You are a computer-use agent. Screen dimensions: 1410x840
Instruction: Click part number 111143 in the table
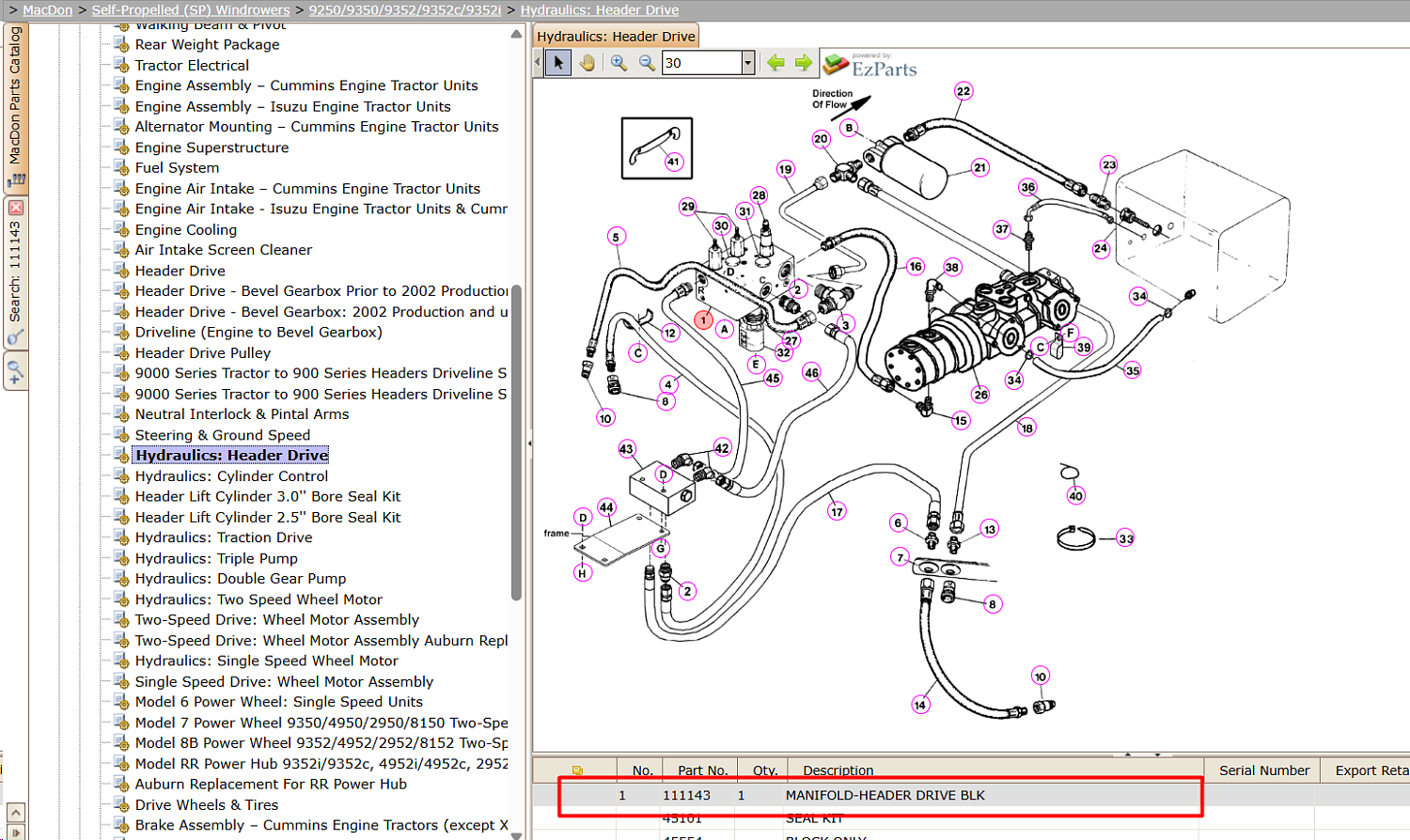coord(686,795)
